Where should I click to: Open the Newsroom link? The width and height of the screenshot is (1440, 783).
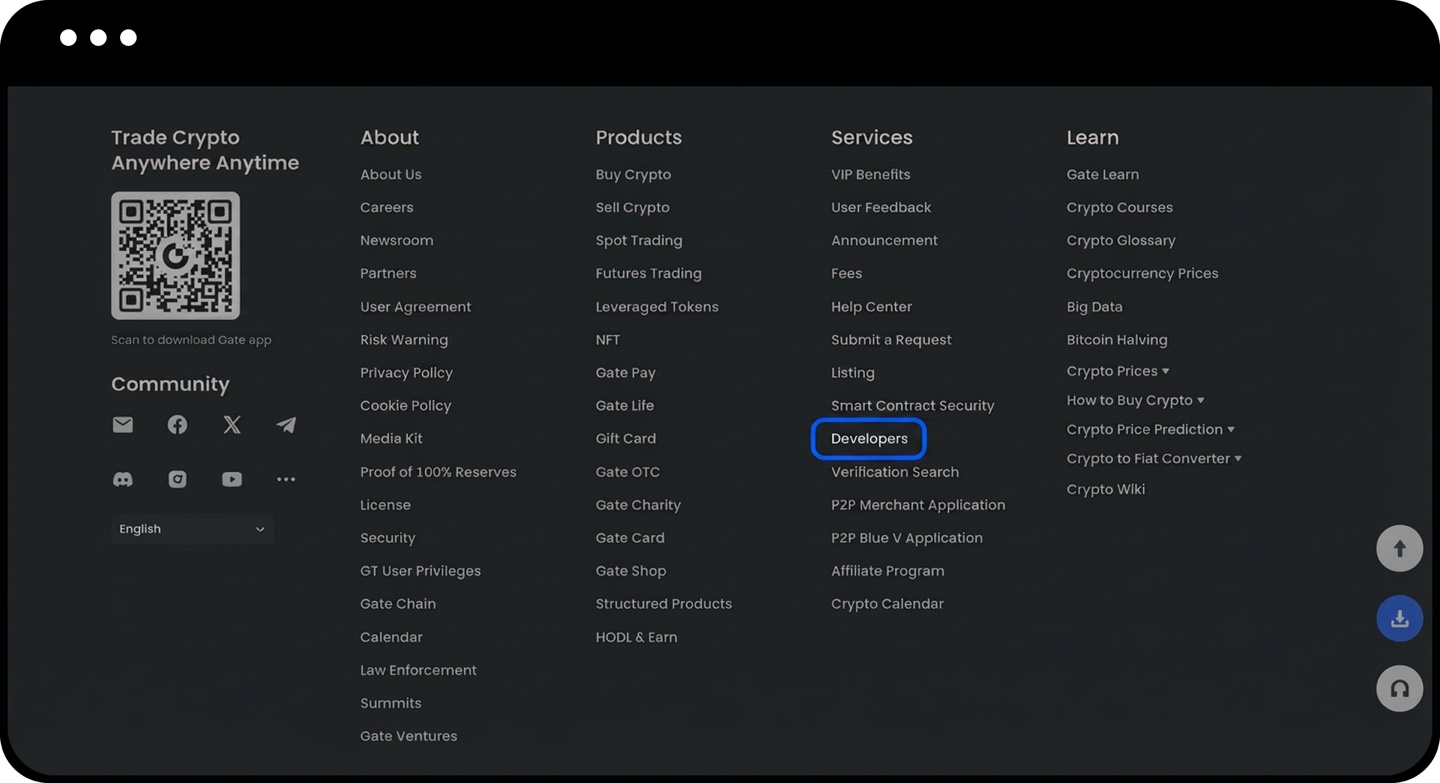coord(397,240)
